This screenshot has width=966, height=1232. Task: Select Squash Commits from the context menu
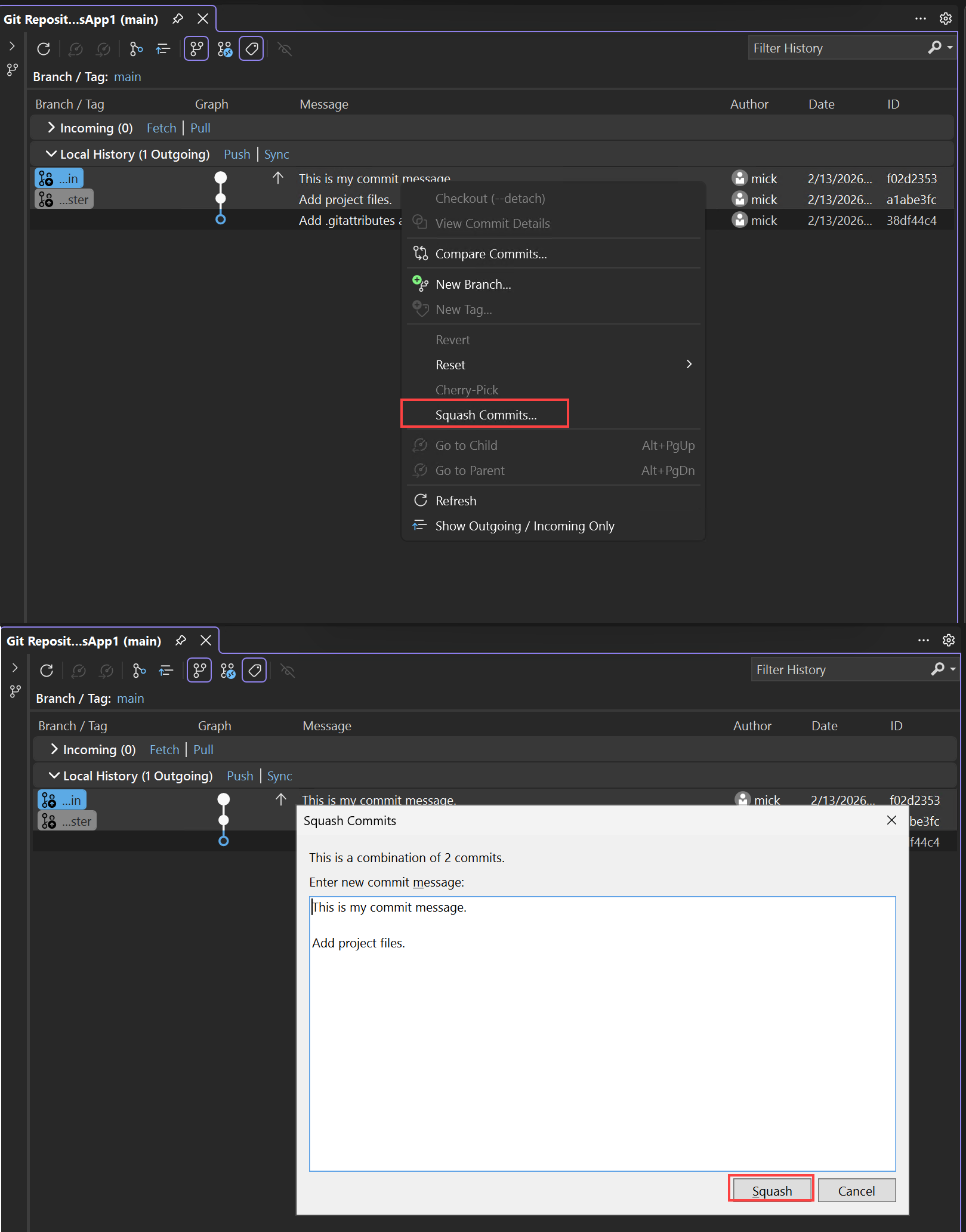[x=485, y=414]
